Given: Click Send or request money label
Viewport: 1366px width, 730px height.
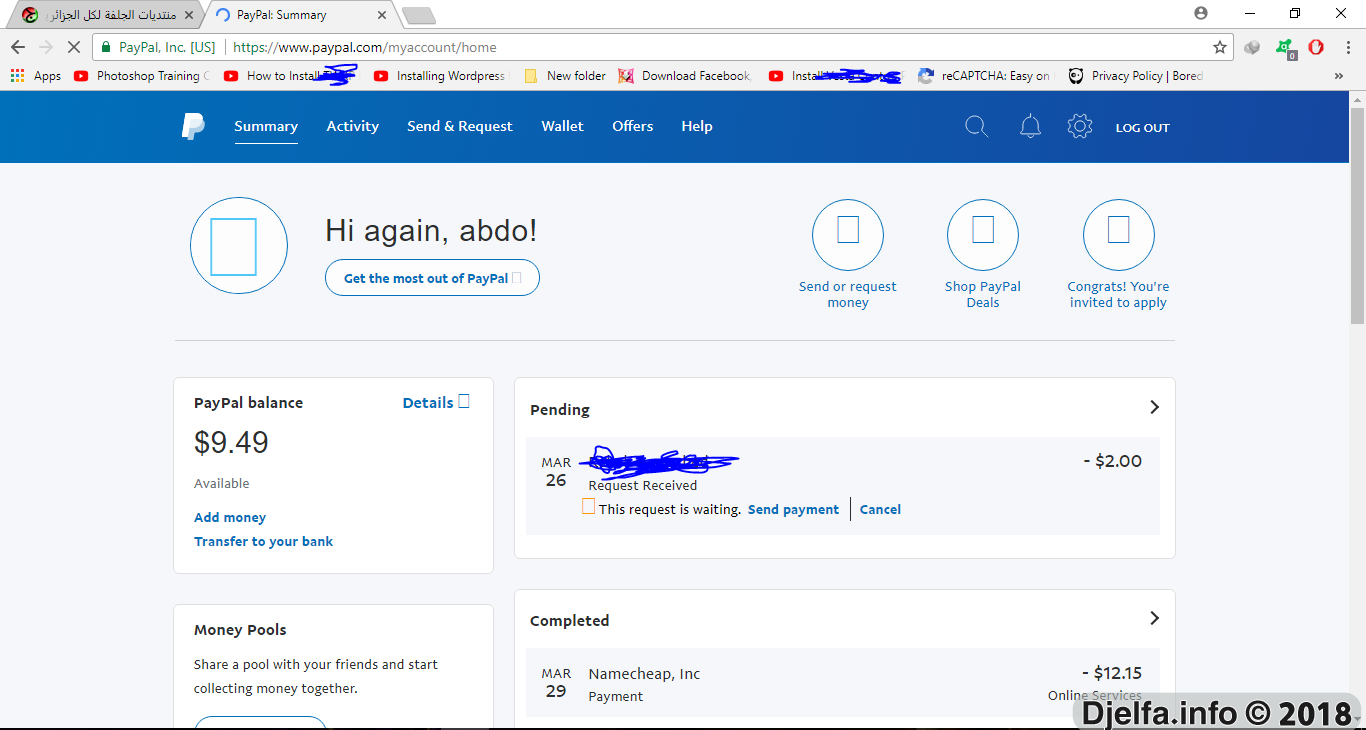Looking at the screenshot, I should pyautogui.click(x=848, y=294).
